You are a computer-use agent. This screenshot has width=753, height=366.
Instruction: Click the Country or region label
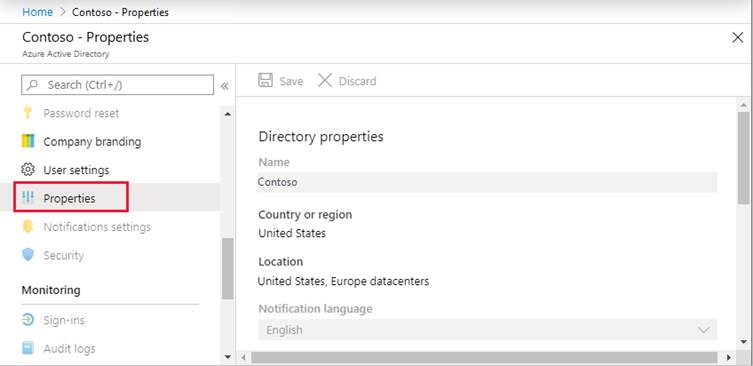305,215
